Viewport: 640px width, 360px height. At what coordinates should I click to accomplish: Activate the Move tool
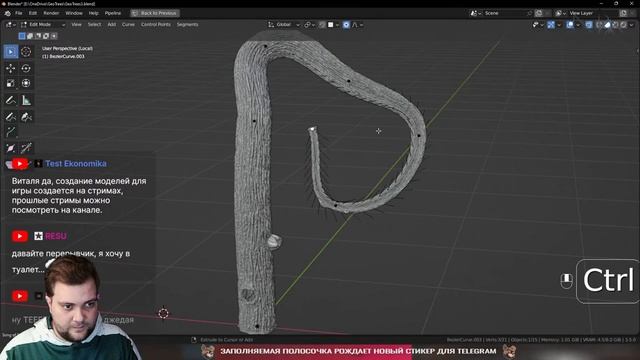click(11, 68)
